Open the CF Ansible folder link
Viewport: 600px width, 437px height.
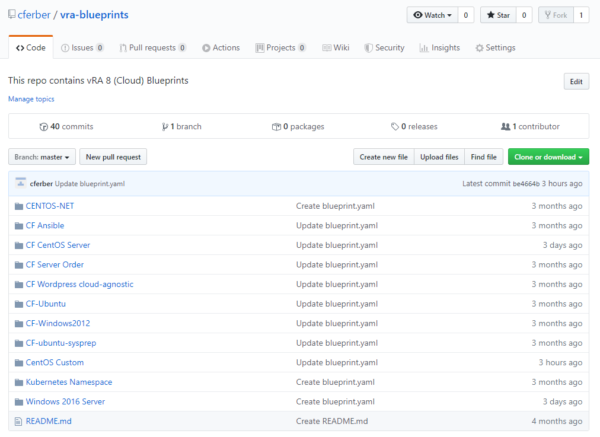click(45, 225)
